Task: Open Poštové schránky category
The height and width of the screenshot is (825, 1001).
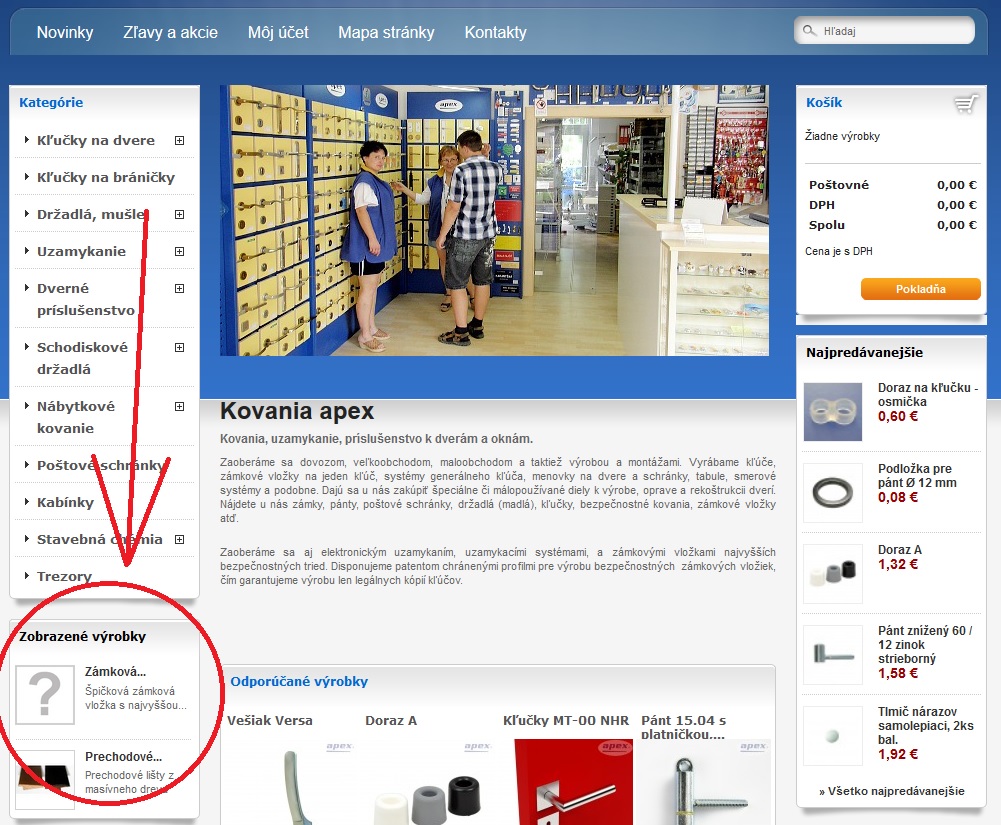Action: pos(100,465)
